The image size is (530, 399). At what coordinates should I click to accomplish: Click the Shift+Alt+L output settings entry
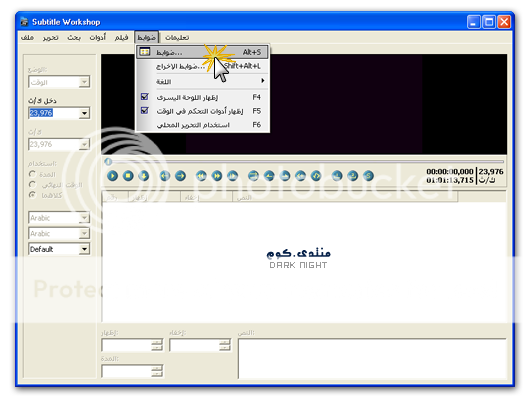click(x=202, y=66)
